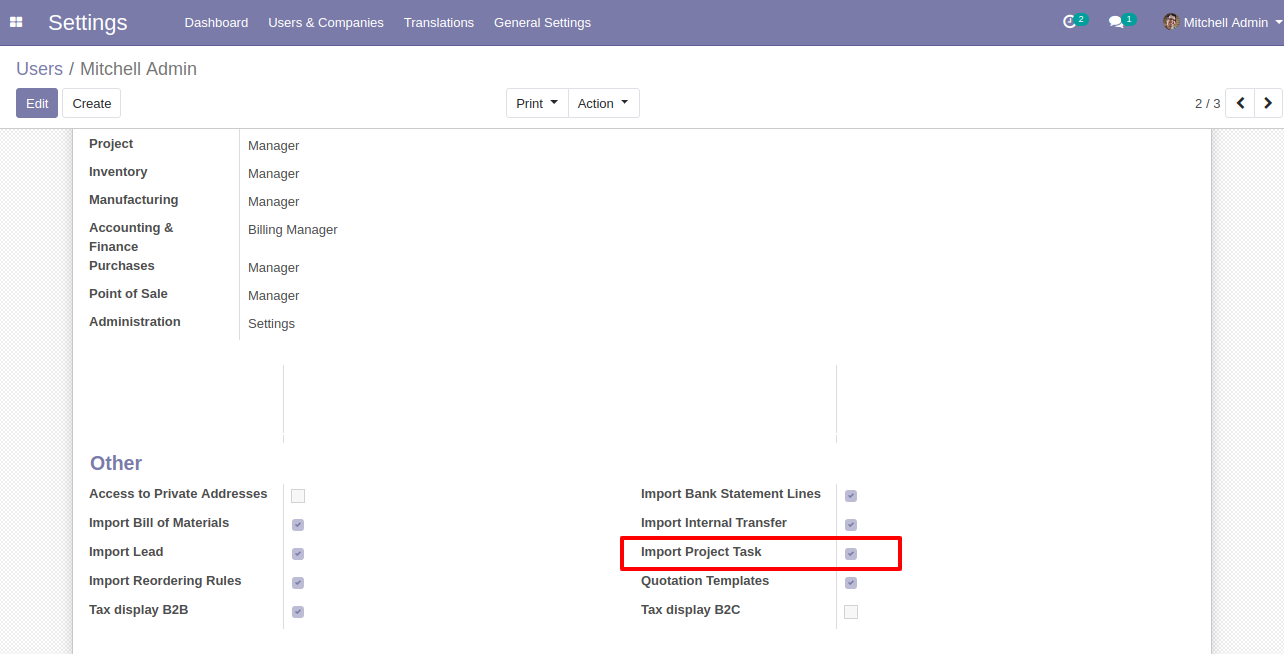Viewport: 1284px width, 654px height.
Task: Toggle the Tax display B2C checkbox
Action: pos(851,612)
